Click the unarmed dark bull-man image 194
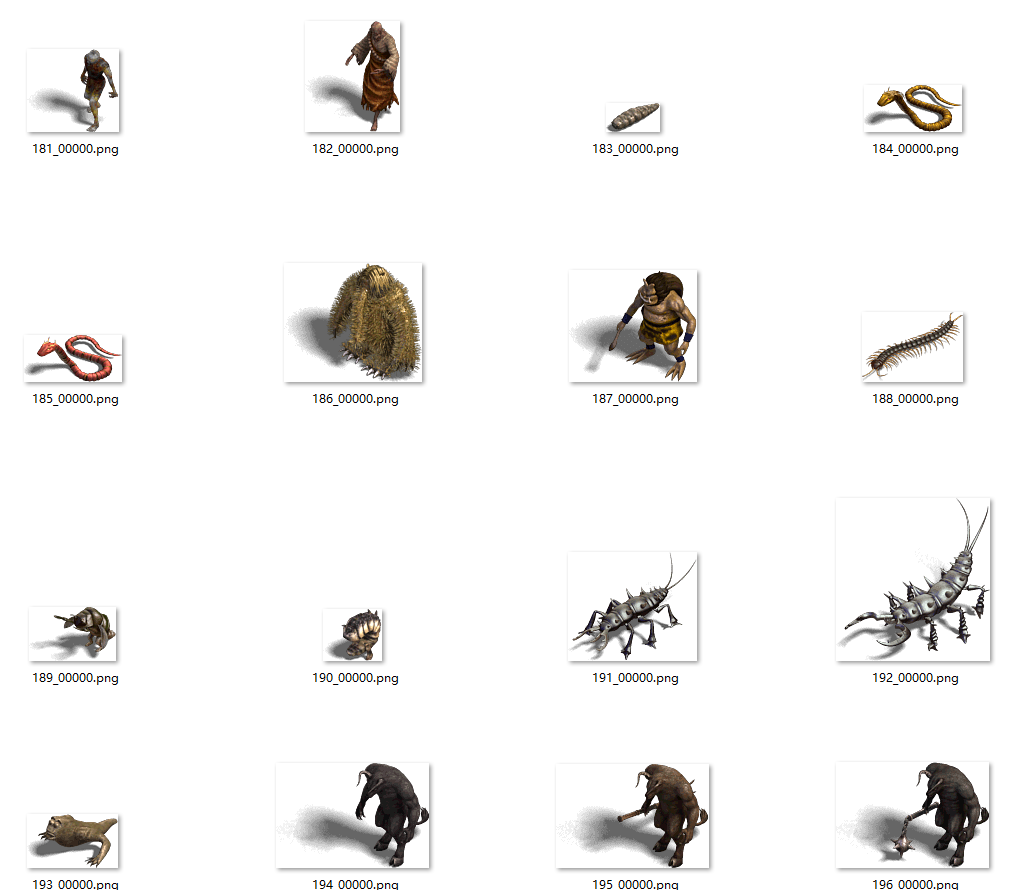1018x891 pixels. (353, 815)
